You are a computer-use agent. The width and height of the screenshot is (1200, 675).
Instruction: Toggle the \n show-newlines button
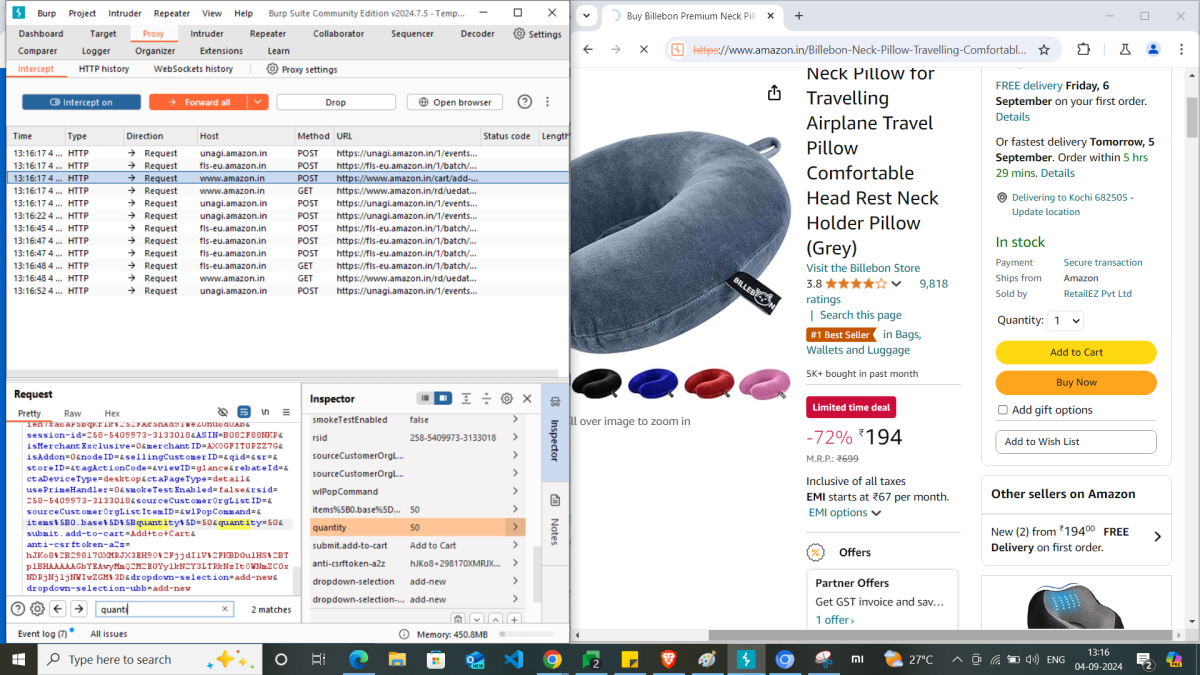265,412
